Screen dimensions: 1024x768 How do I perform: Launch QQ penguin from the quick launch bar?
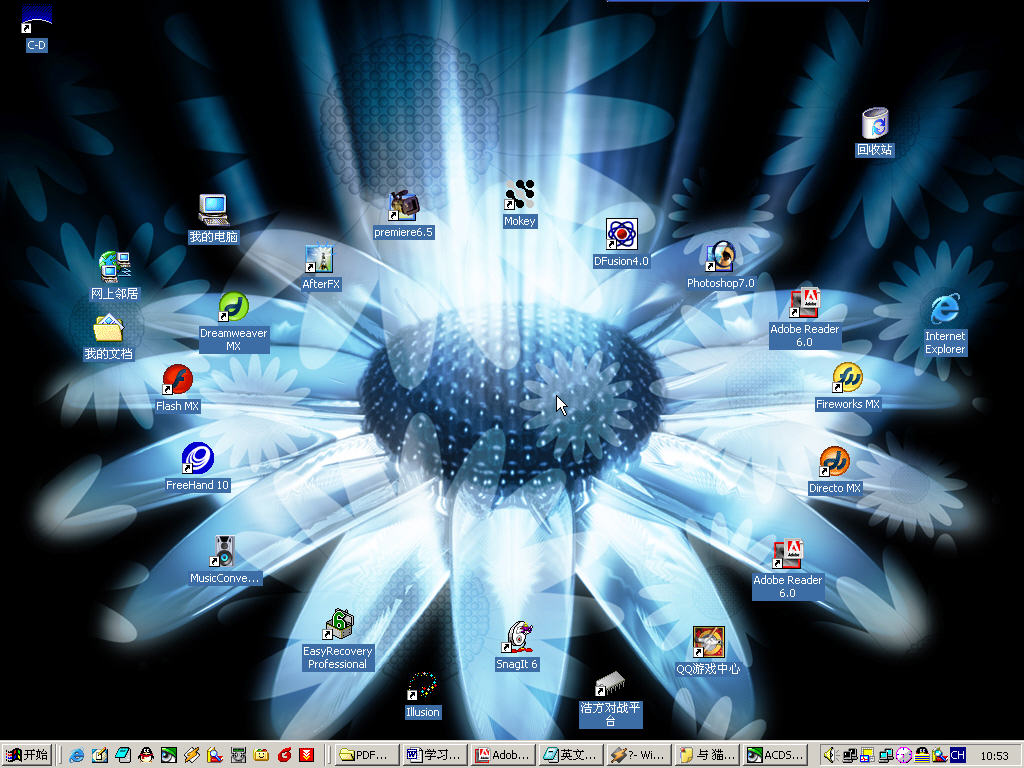[146, 756]
